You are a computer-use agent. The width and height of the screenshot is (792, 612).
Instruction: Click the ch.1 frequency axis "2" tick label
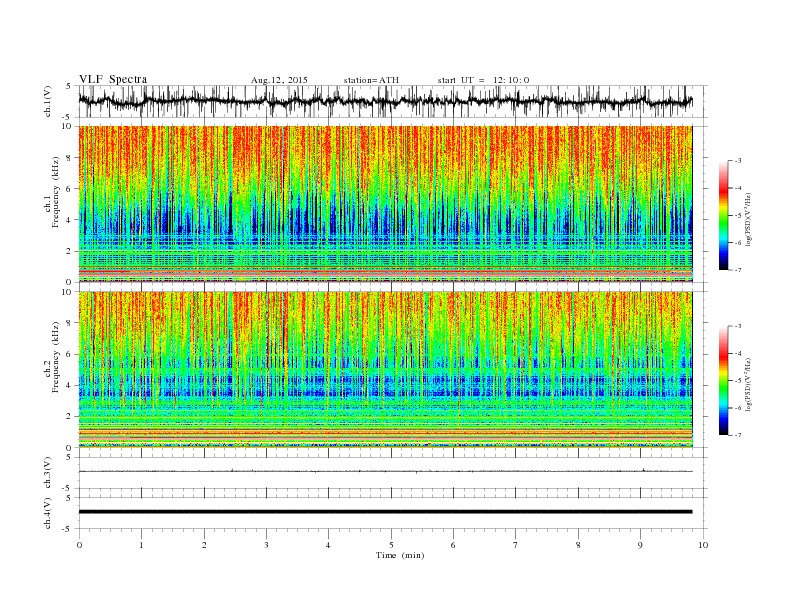pyautogui.click(x=70, y=251)
